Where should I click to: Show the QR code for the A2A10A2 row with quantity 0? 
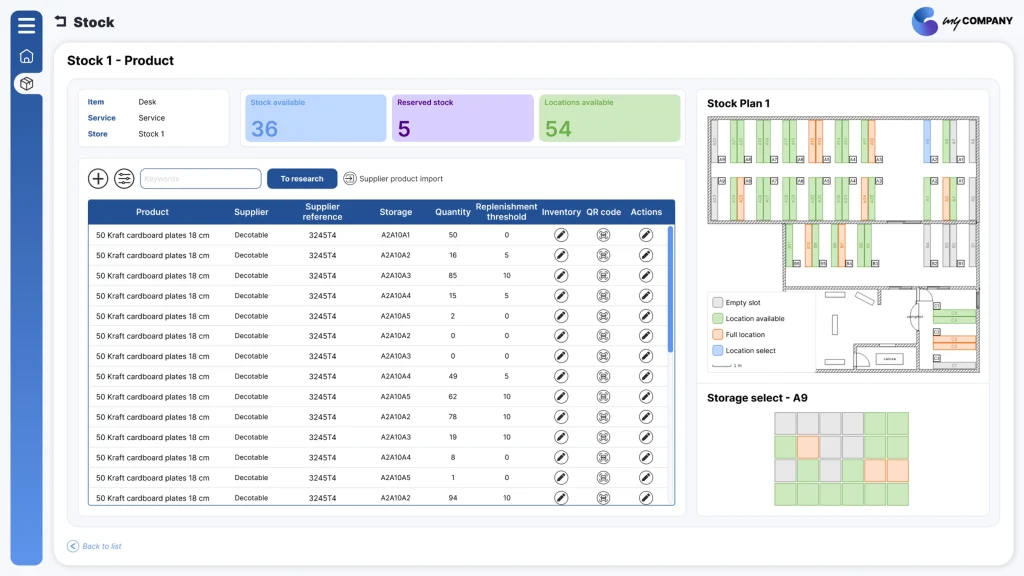[x=603, y=336]
